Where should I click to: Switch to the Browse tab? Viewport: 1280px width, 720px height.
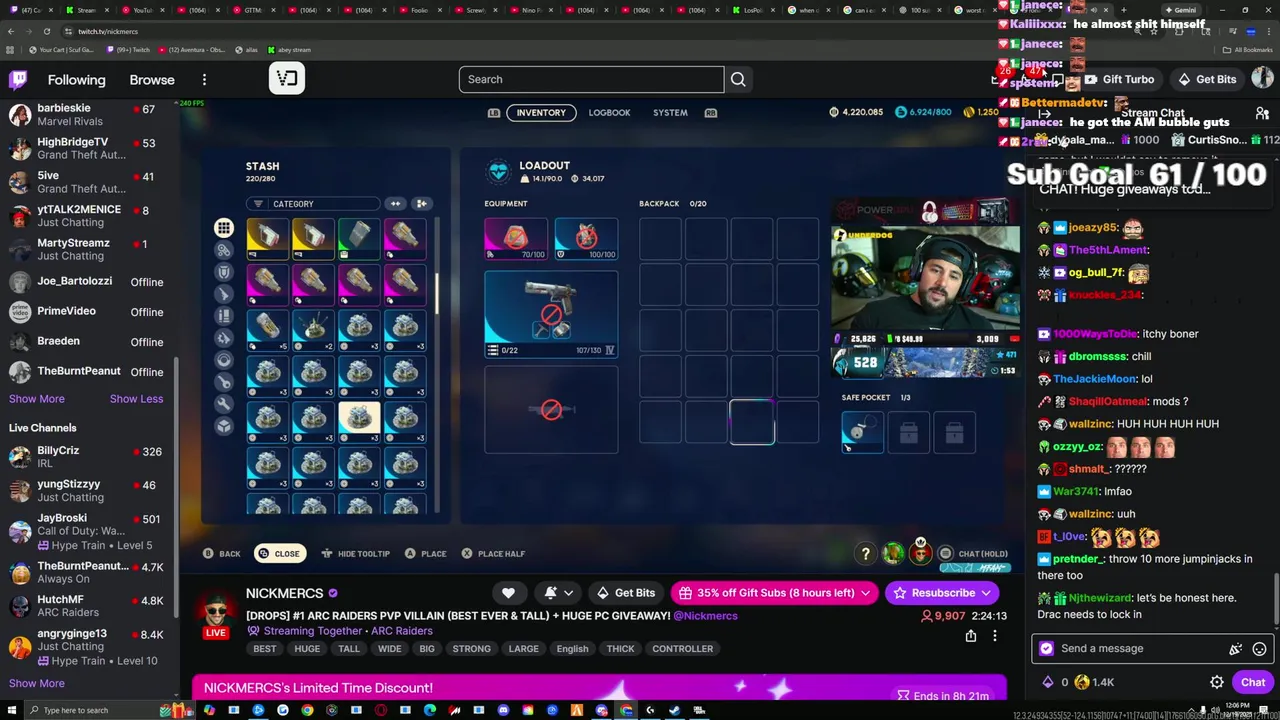click(x=152, y=80)
